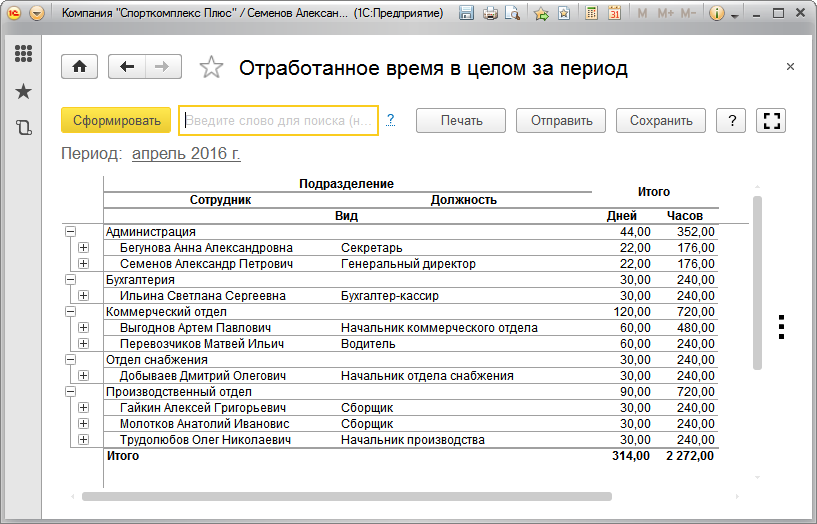The height and width of the screenshot is (524, 817).
Task: Toggle full-screen report view button
Action: pyautogui.click(x=770, y=120)
